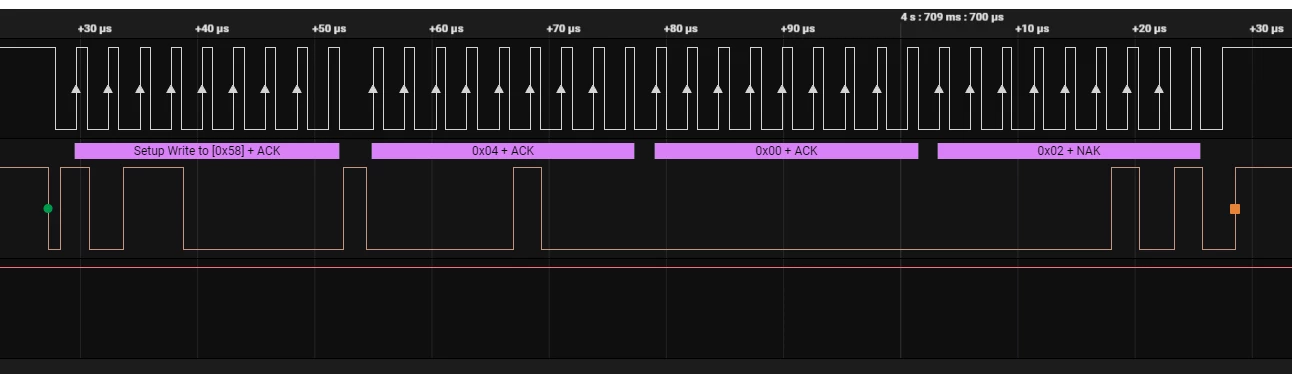1292x374 pixels.
Task: Click the +60 µs time ruler label
Action: point(446,28)
